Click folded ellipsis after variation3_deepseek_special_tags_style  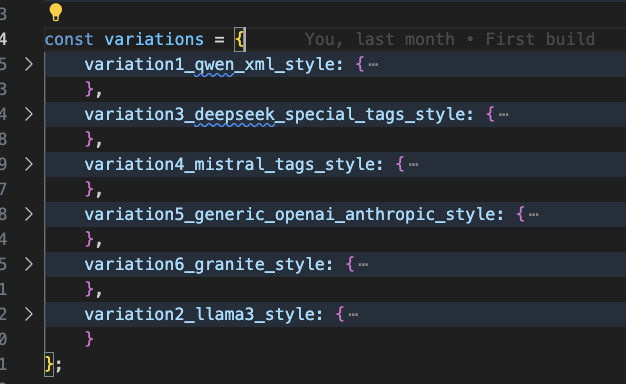click(503, 115)
